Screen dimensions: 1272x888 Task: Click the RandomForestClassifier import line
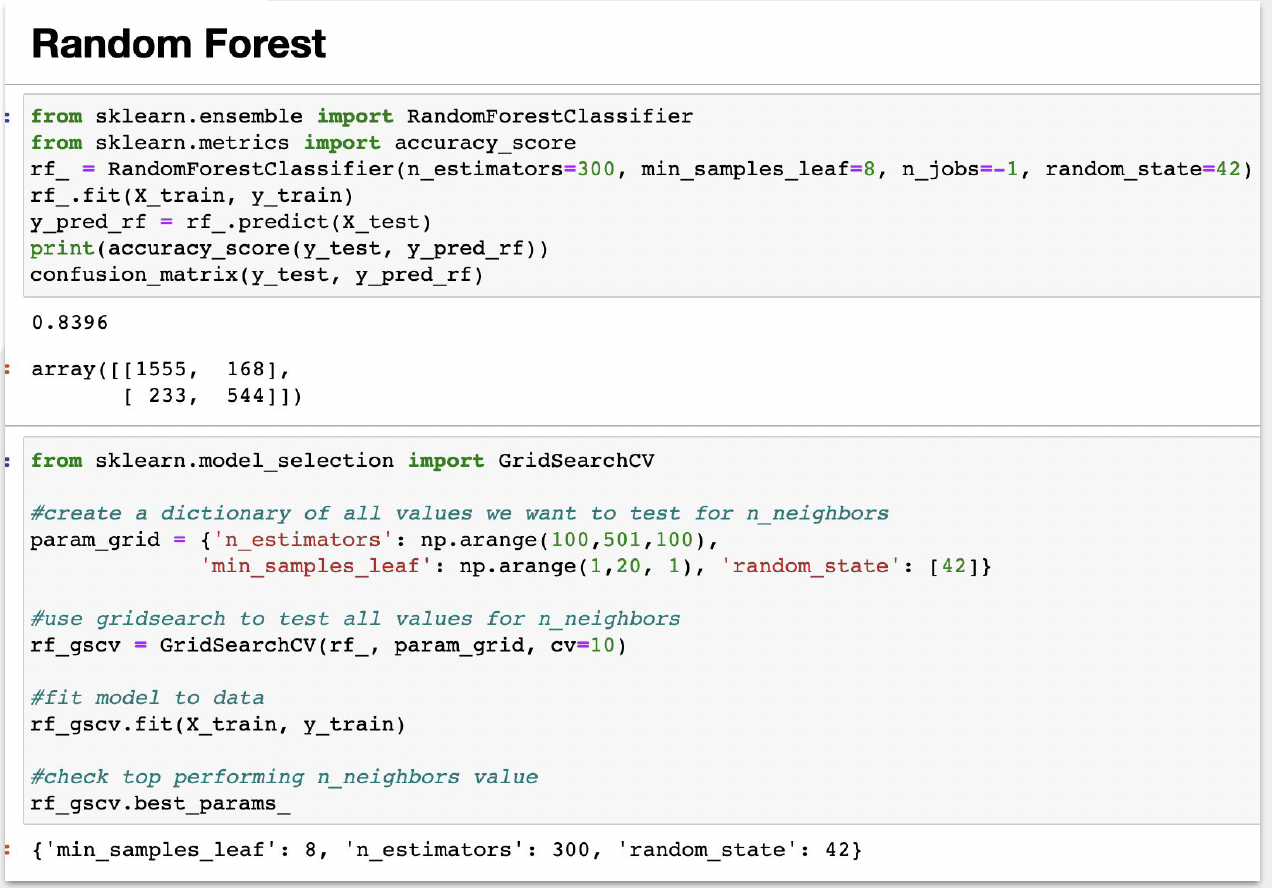[362, 116]
